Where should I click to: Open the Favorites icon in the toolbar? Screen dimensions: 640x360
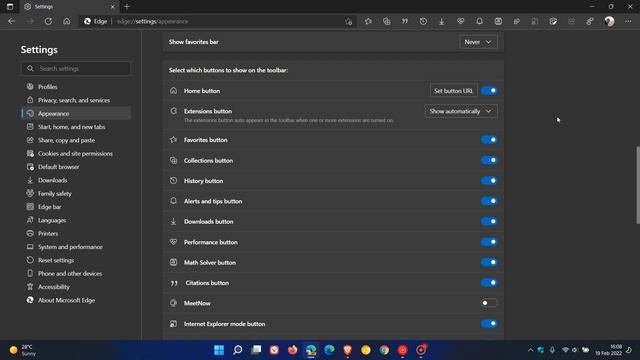coord(368,21)
